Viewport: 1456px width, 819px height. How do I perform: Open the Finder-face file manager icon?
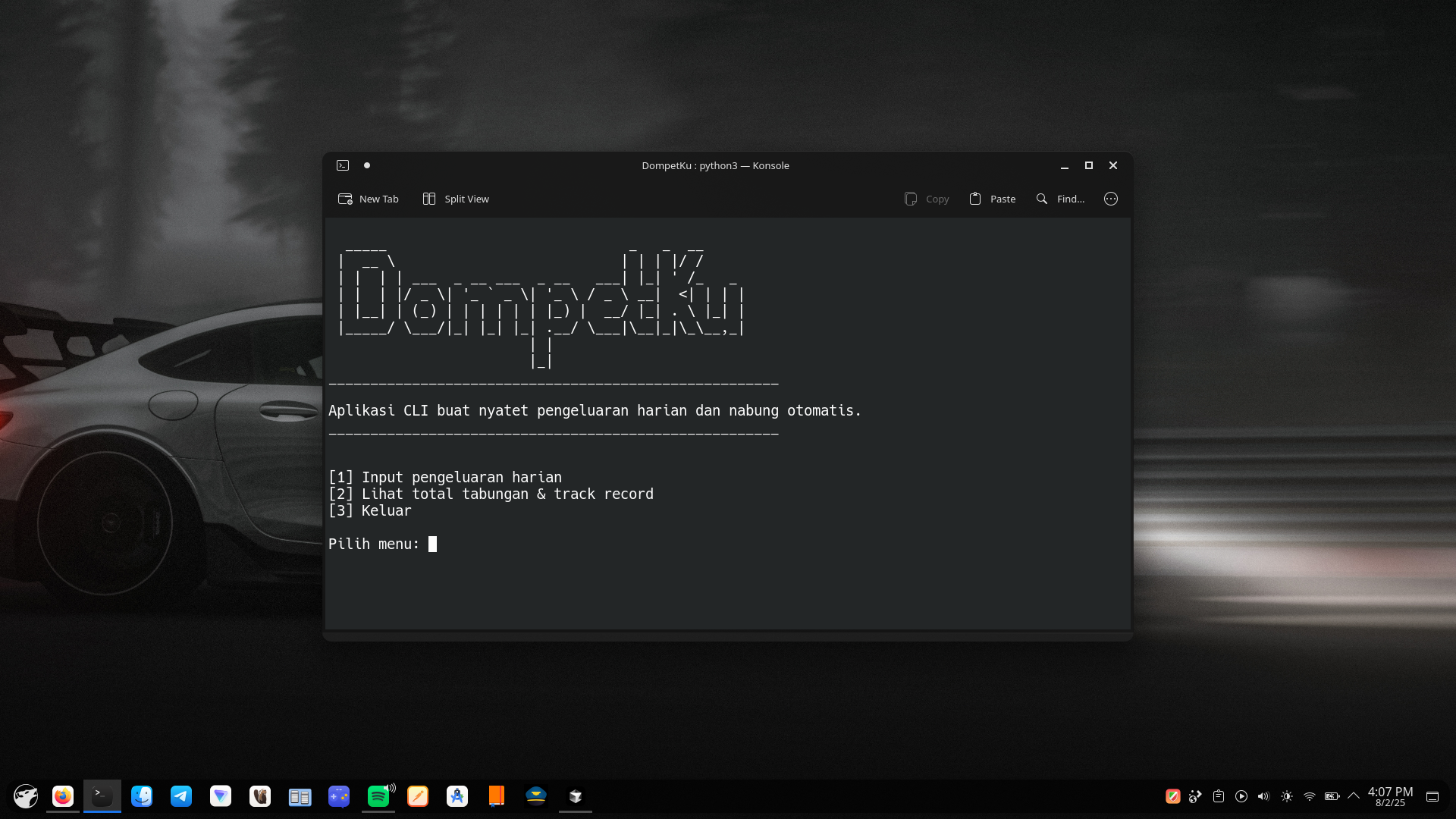click(142, 796)
